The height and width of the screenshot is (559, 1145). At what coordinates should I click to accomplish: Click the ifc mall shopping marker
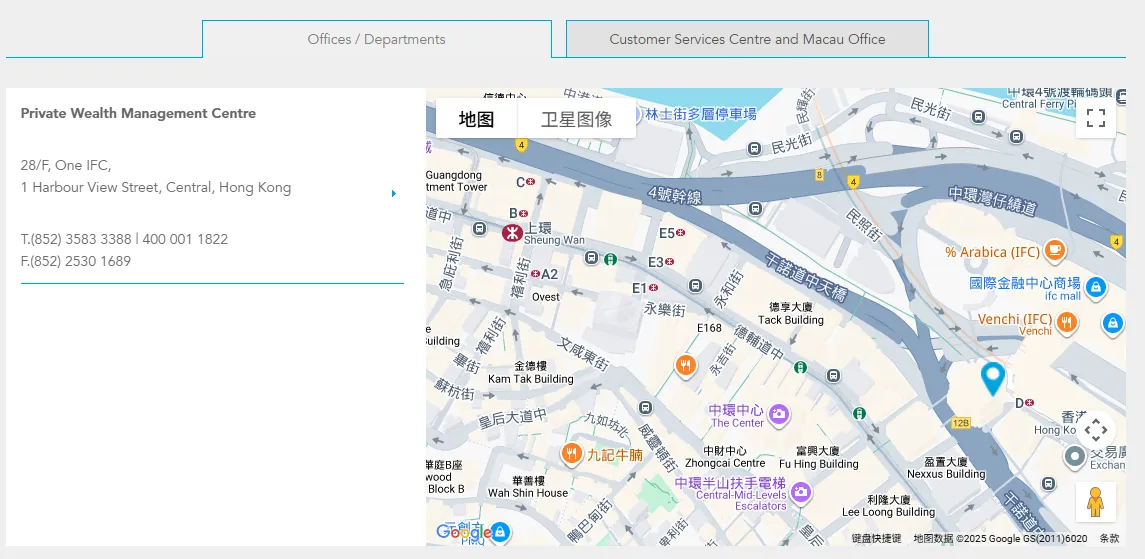coord(1096,287)
